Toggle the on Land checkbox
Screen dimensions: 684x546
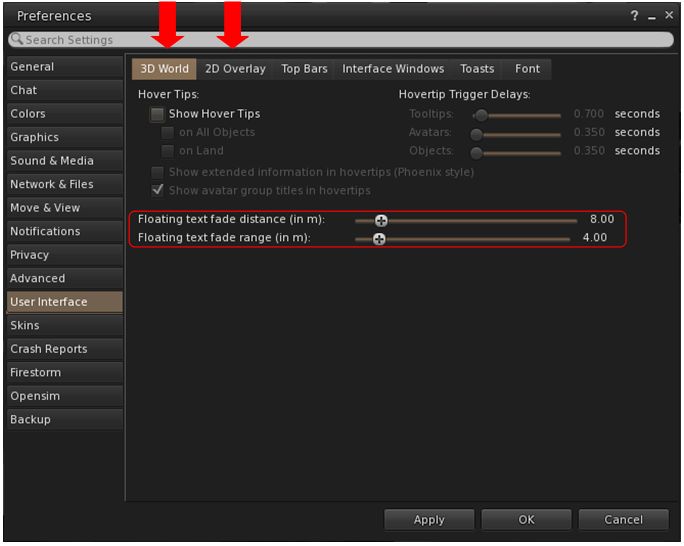tap(168, 151)
